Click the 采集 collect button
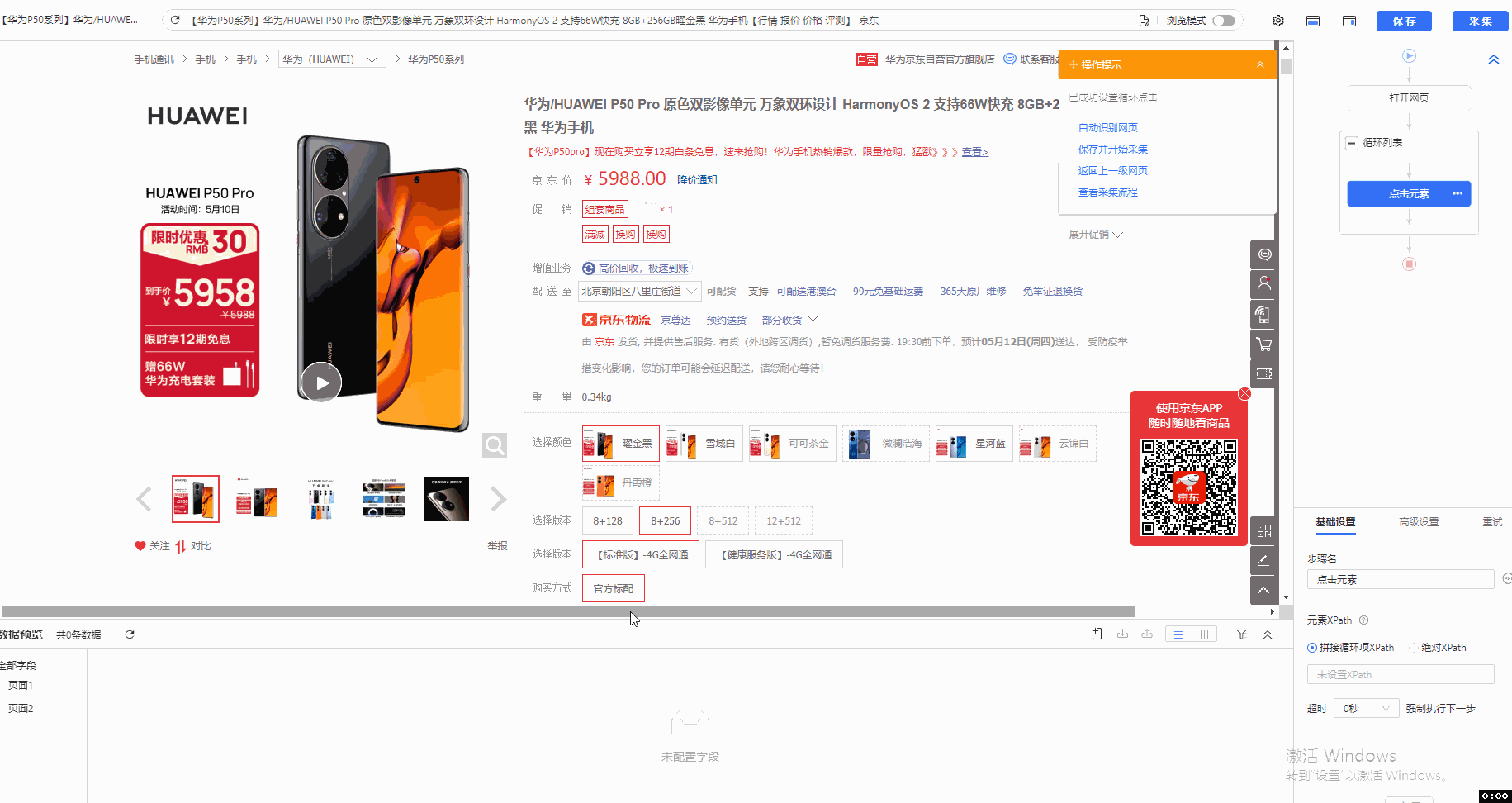The width and height of the screenshot is (1512, 803). pos(1481,21)
